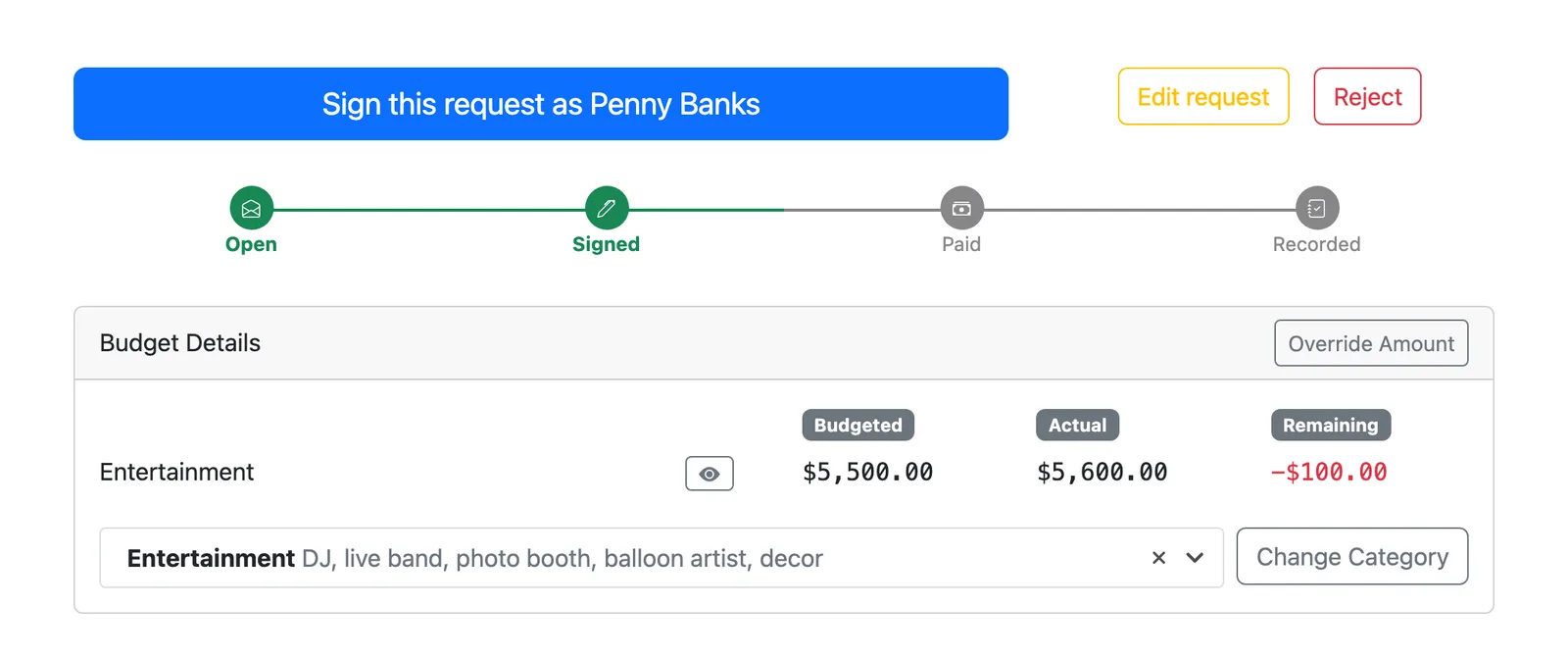Viewport: 1568px width, 657px height.
Task: Click the Recorded stage checklist icon
Action: tap(1317, 208)
